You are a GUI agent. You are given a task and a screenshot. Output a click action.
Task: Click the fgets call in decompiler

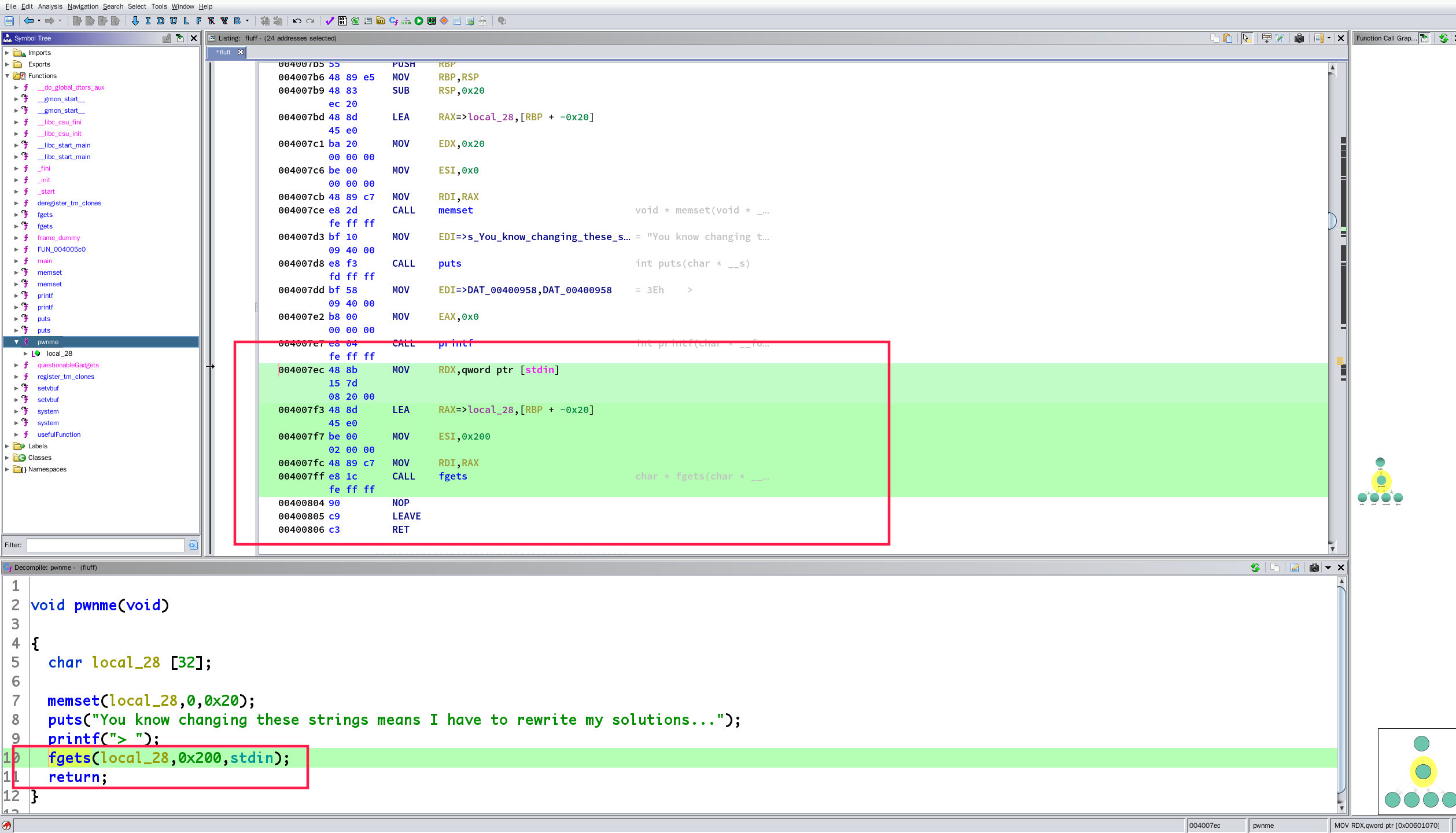click(70, 758)
